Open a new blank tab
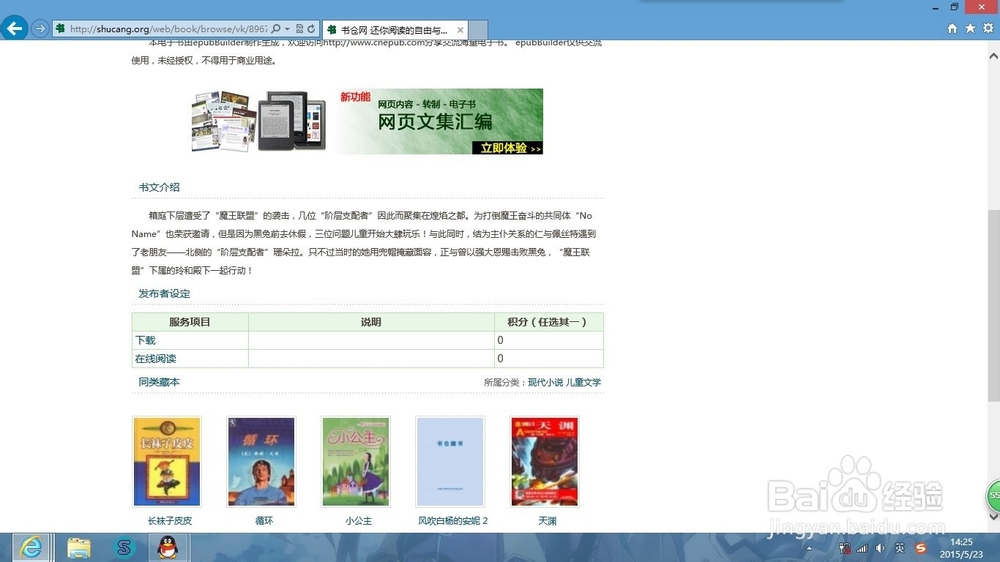 coord(478,30)
